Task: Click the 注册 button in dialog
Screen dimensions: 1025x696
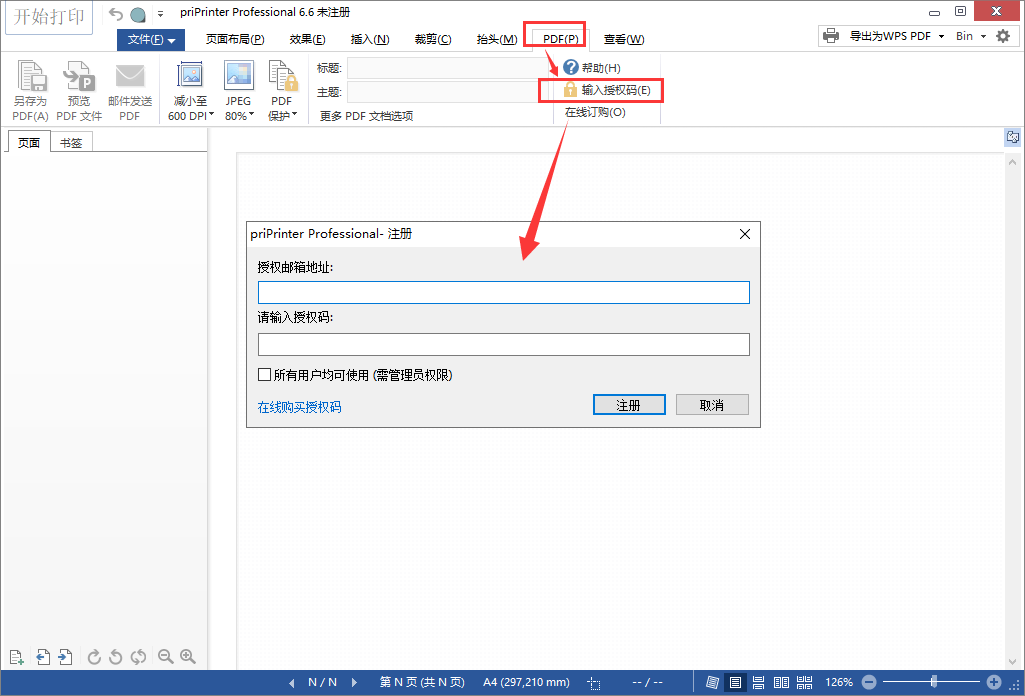Action: click(629, 405)
